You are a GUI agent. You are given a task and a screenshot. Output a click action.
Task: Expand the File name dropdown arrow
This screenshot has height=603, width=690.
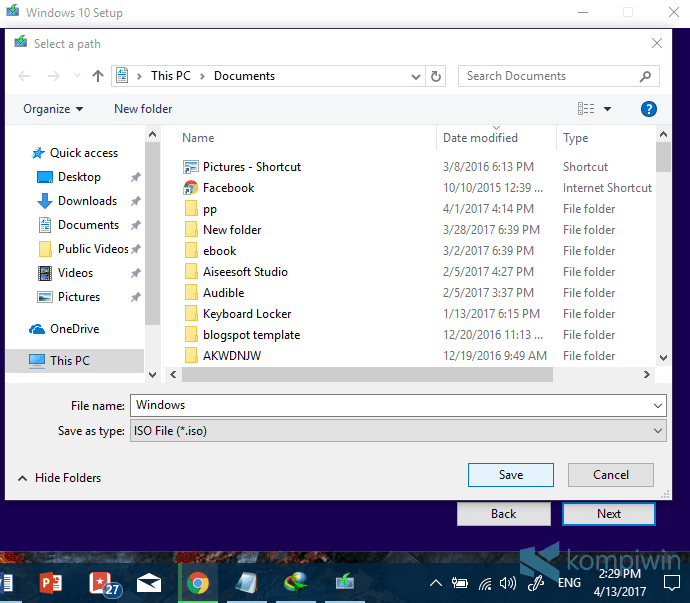click(658, 405)
